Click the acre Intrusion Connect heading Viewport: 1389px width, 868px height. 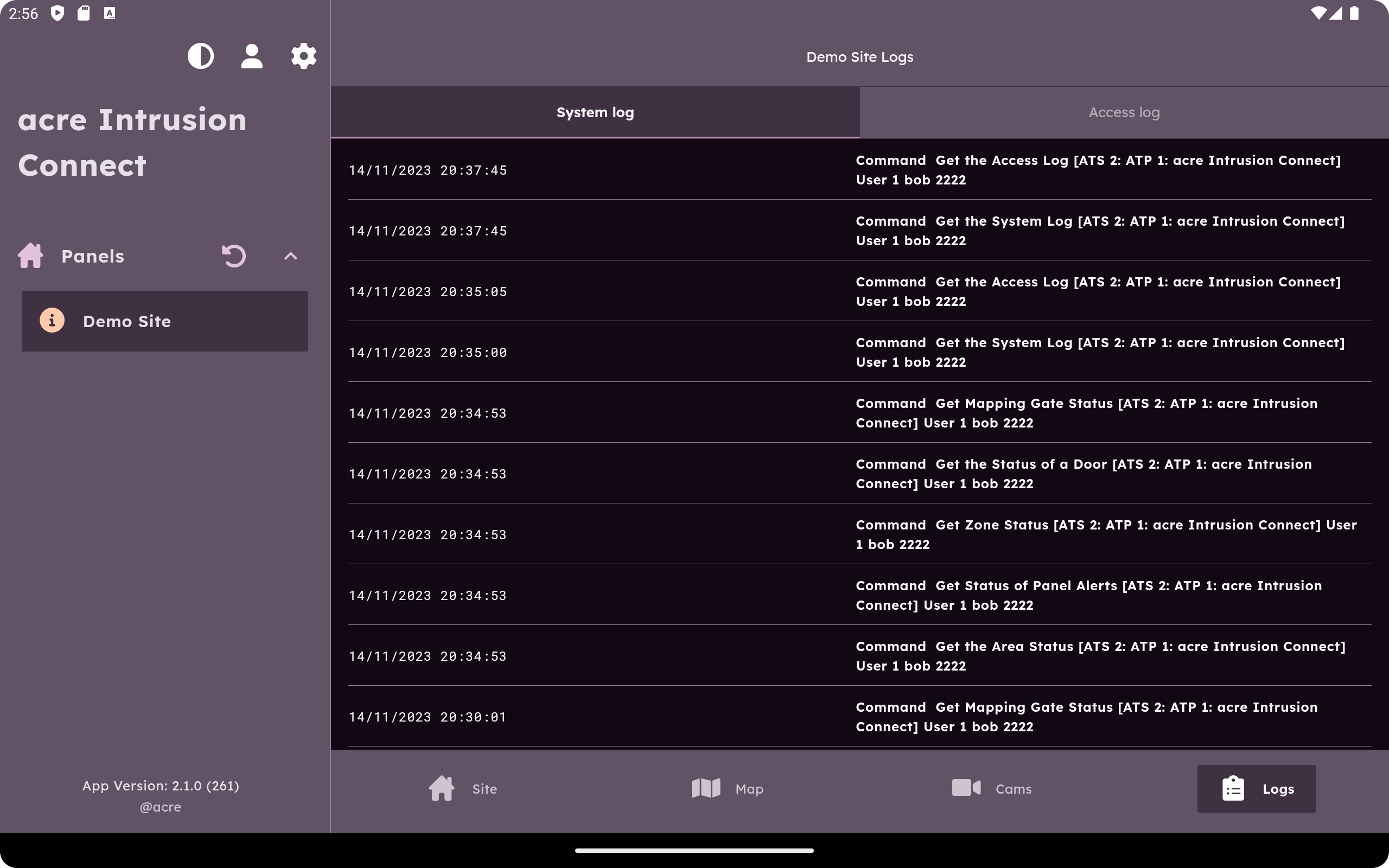coord(132,142)
